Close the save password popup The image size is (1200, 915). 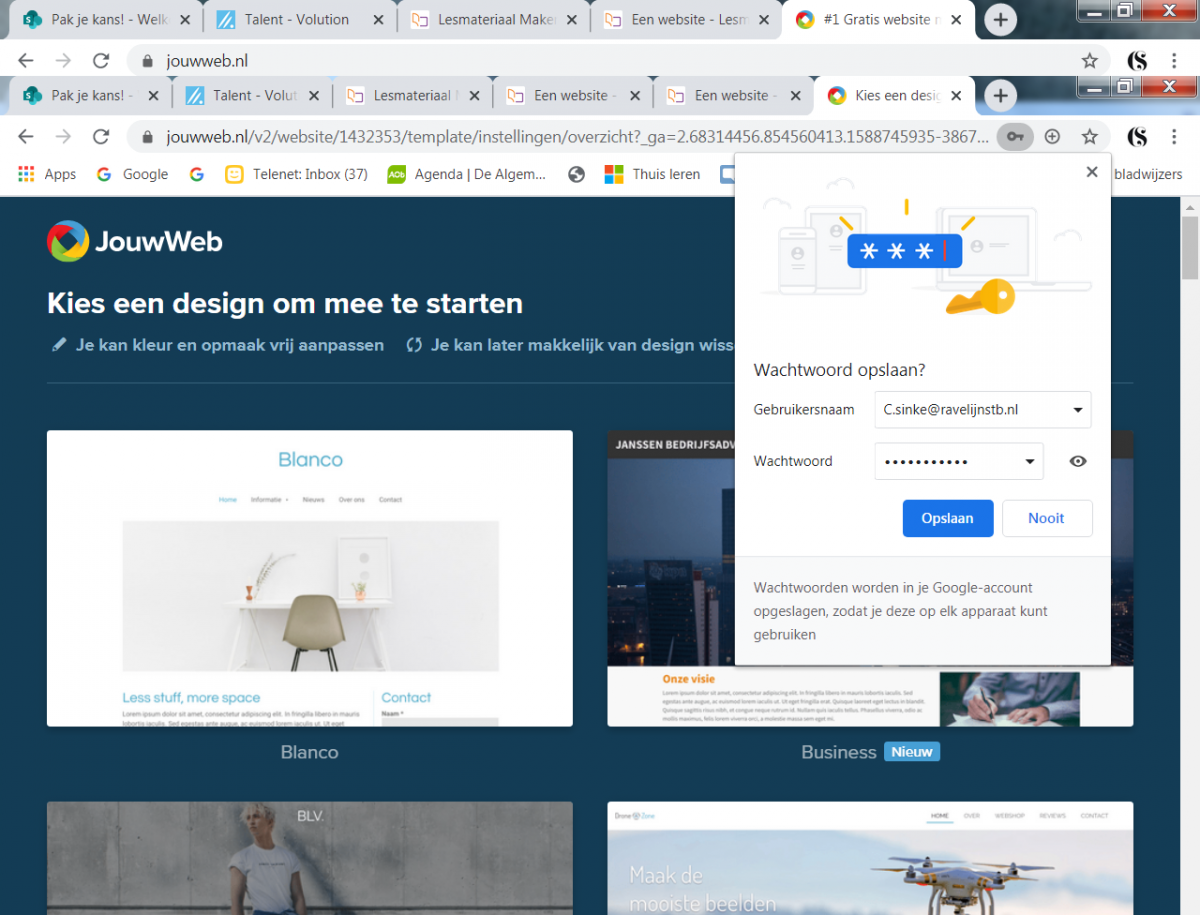(1092, 172)
